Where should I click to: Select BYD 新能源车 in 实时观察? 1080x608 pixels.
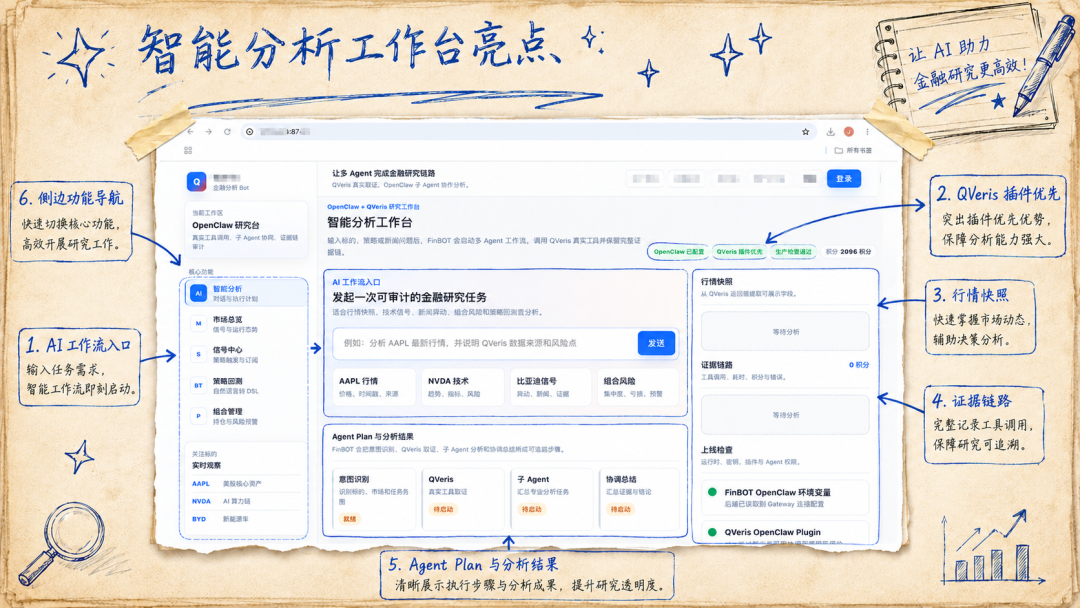click(x=245, y=519)
